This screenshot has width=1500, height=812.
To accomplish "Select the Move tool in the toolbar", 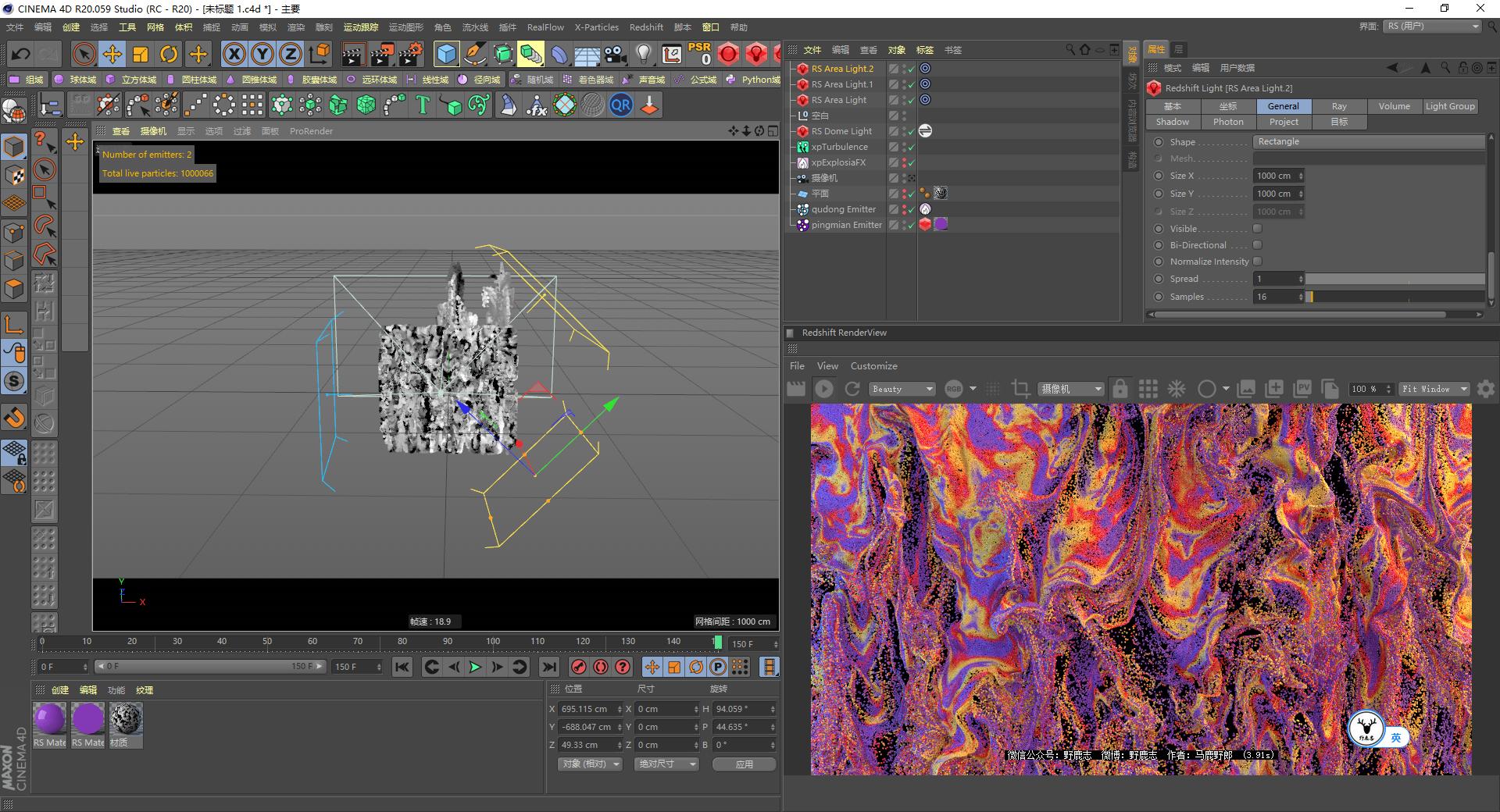I will click(x=112, y=54).
